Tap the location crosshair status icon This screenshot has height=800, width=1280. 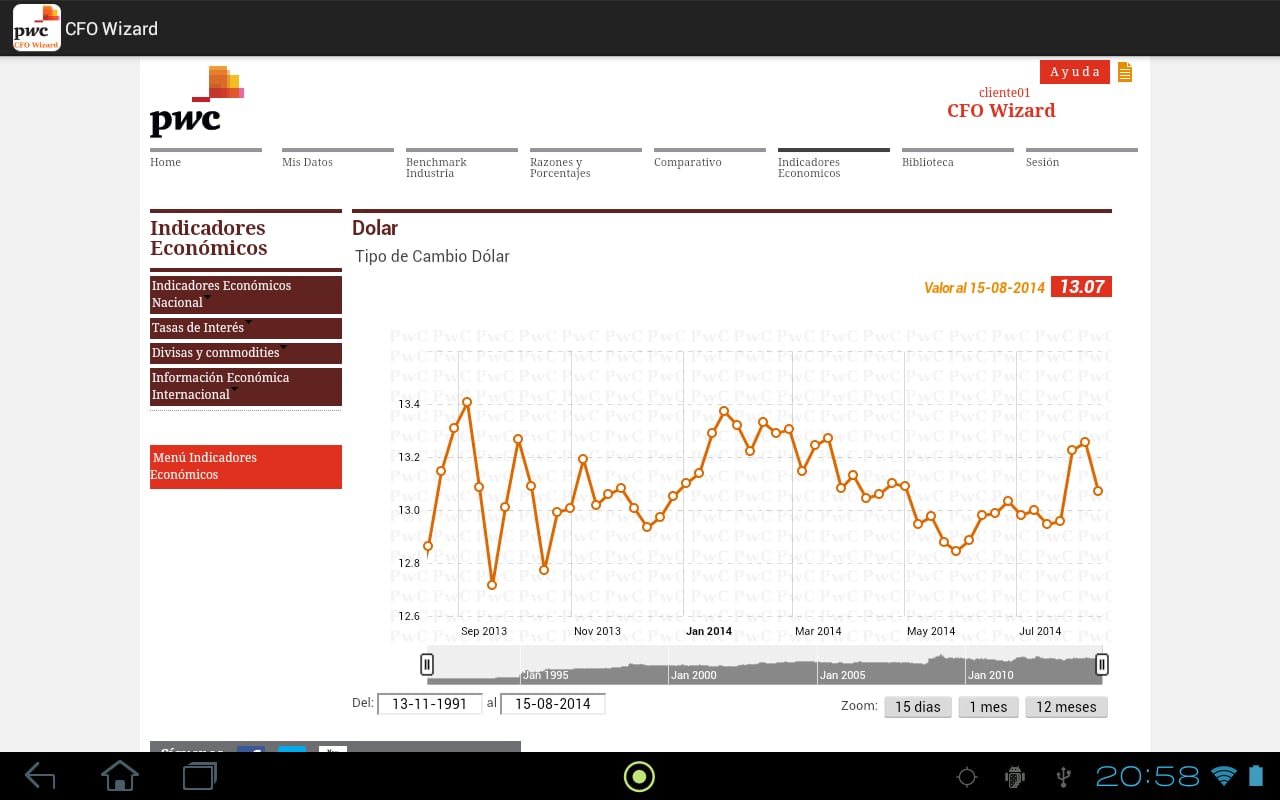(967, 776)
